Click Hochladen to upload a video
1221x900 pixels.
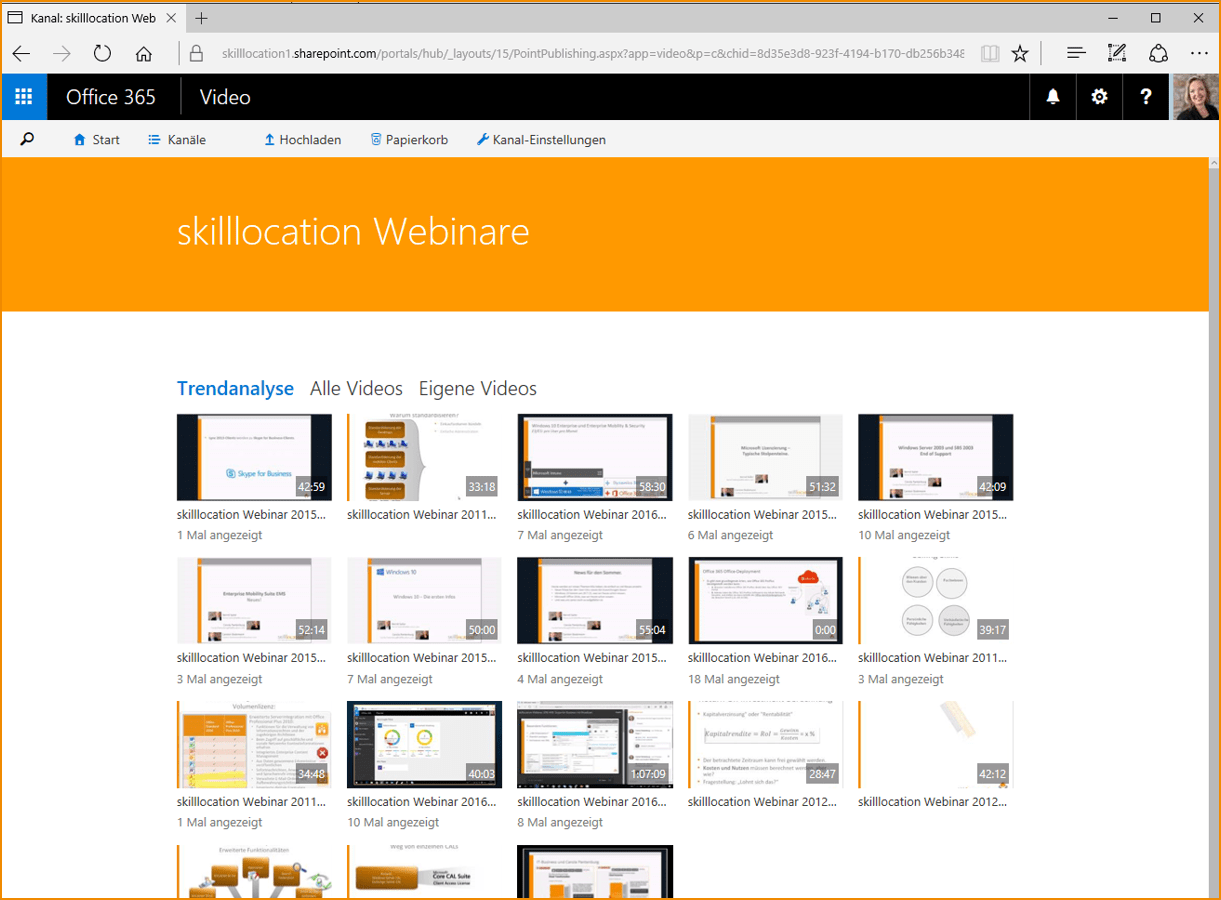(303, 140)
